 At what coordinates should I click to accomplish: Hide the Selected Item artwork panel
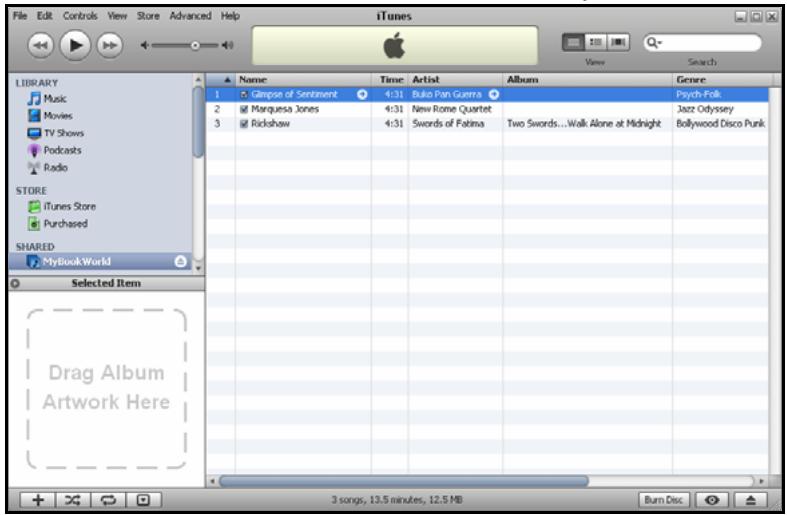click(15, 283)
